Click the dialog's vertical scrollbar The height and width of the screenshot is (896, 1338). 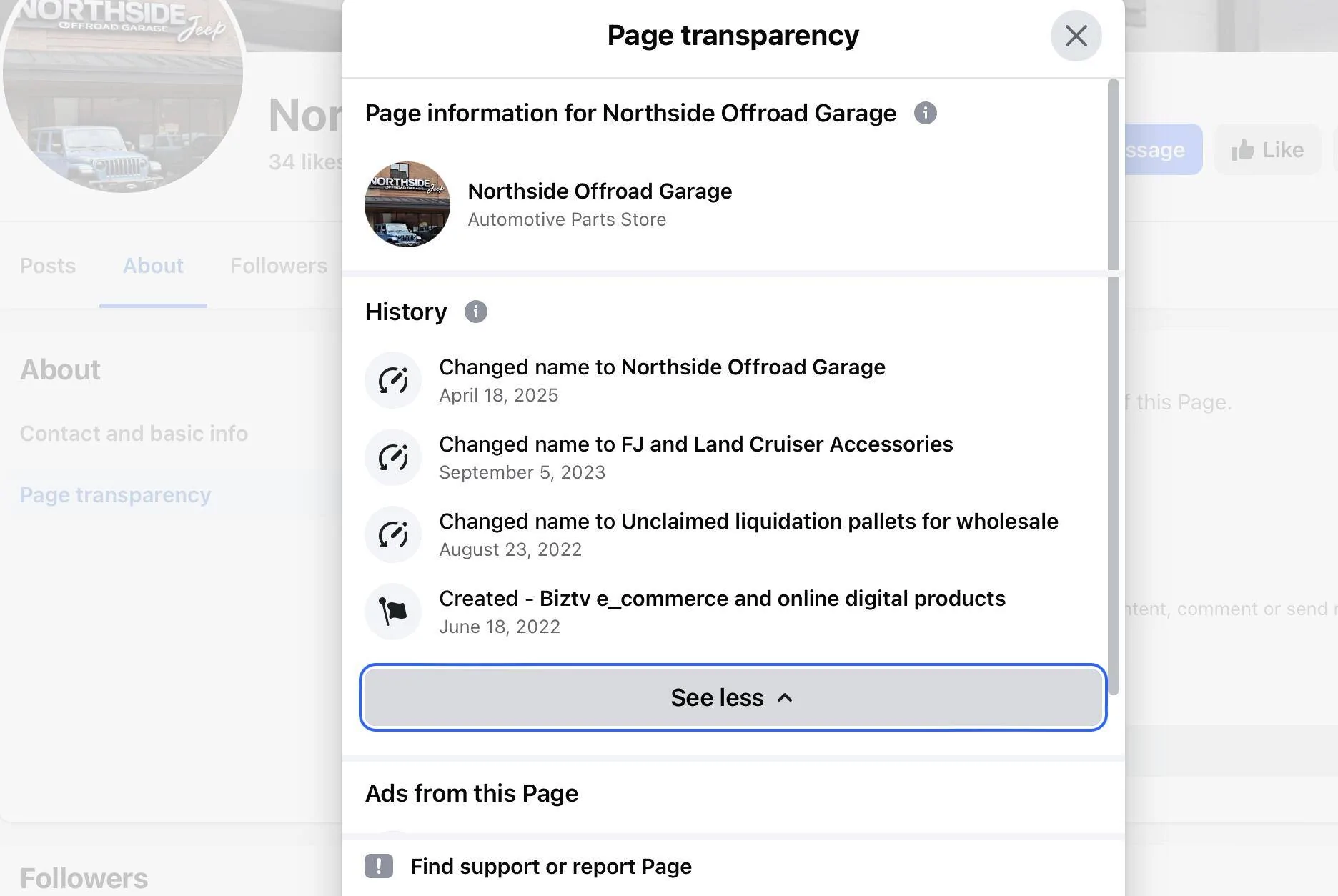point(1113,386)
